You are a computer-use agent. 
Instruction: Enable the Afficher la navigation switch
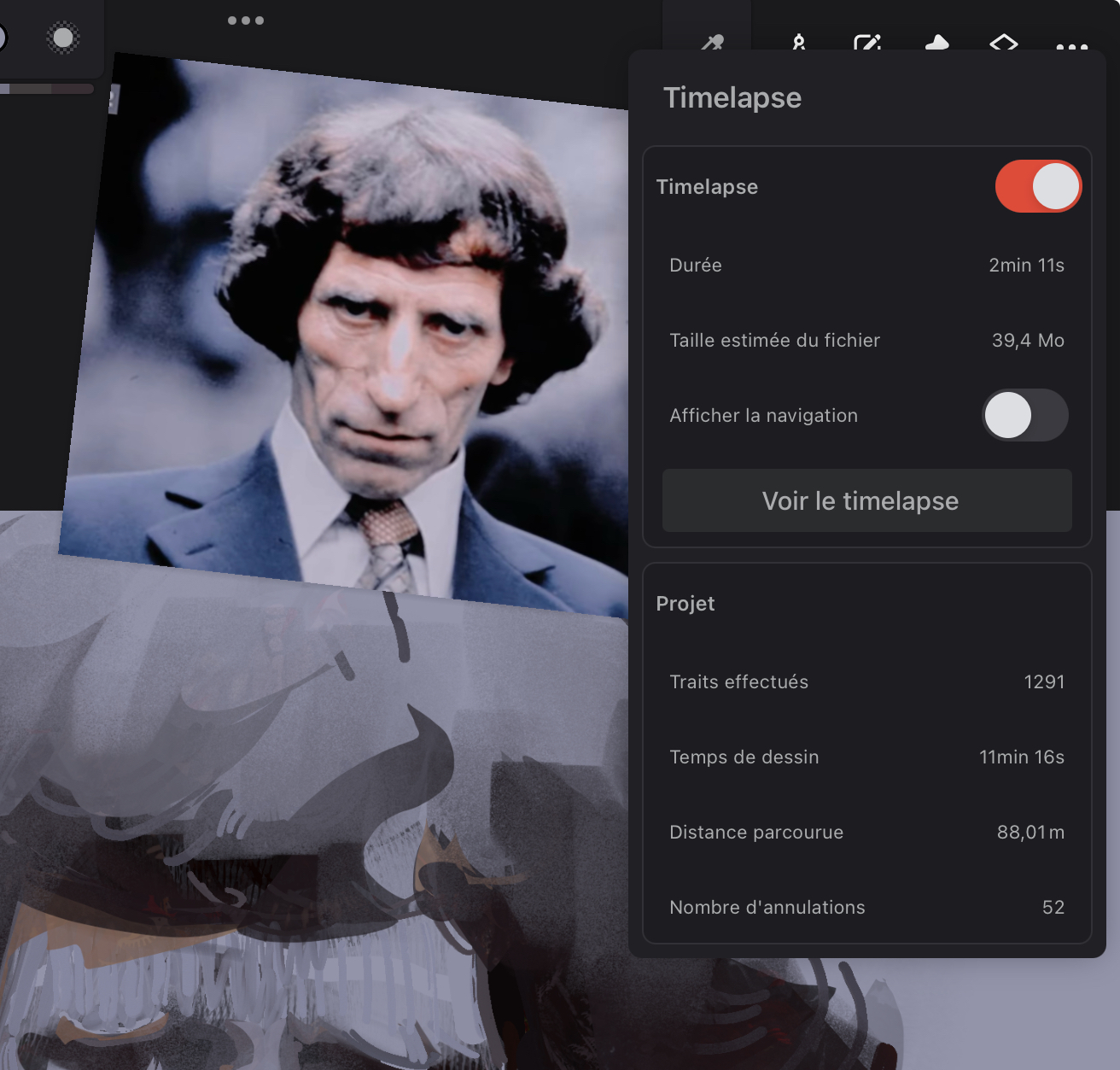(x=1024, y=415)
